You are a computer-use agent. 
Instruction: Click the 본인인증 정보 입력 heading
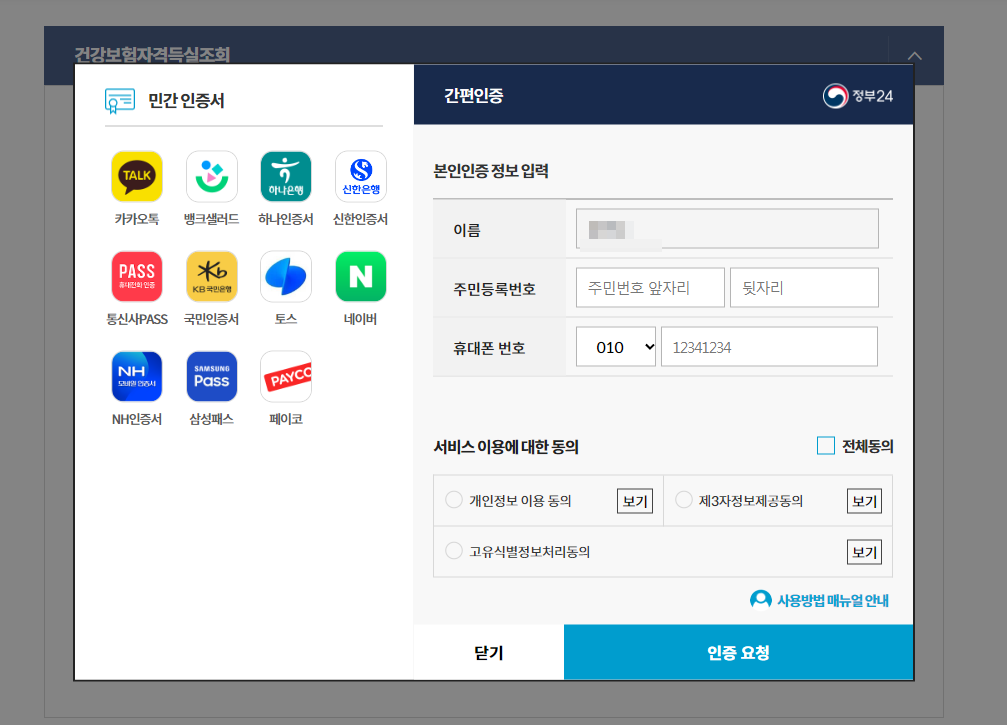(x=491, y=171)
